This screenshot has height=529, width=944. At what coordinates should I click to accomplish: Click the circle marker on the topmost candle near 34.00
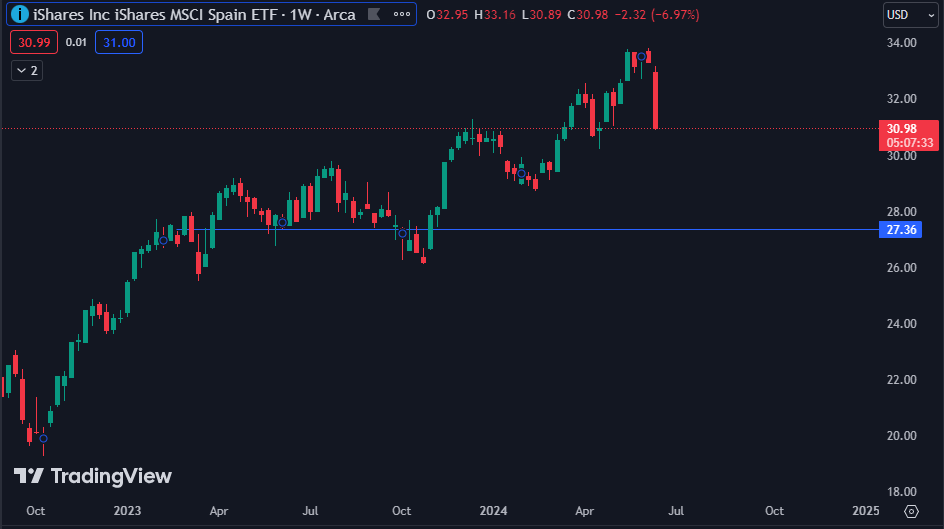642,57
